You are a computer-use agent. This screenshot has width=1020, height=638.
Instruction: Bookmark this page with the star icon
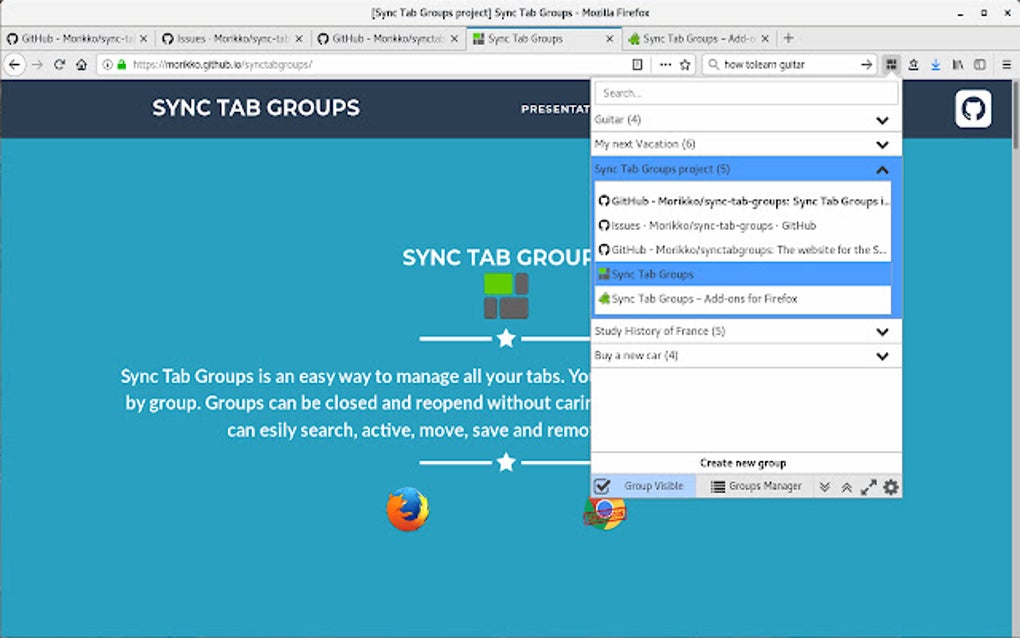point(685,64)
